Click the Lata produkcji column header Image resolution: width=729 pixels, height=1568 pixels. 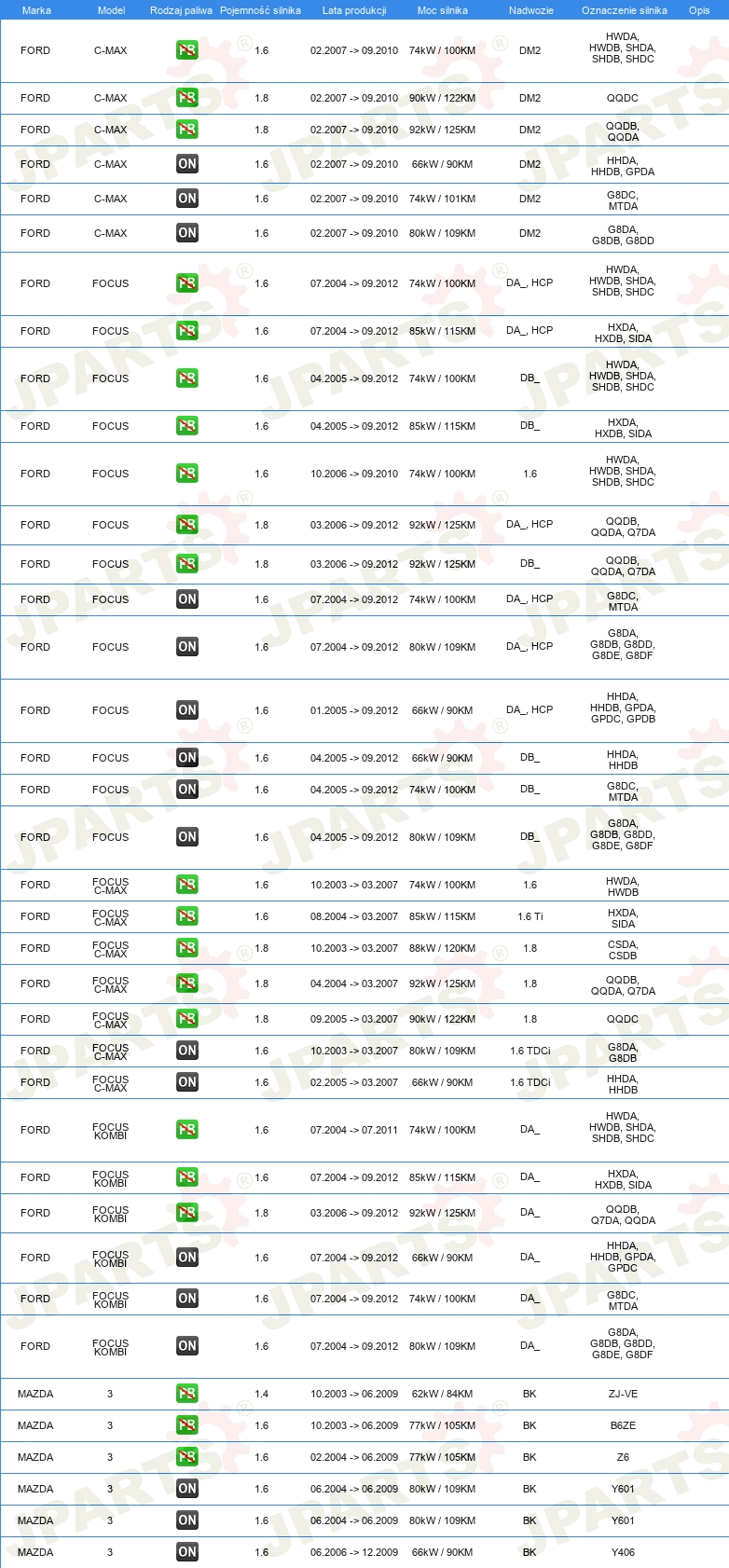pos(354,10)
